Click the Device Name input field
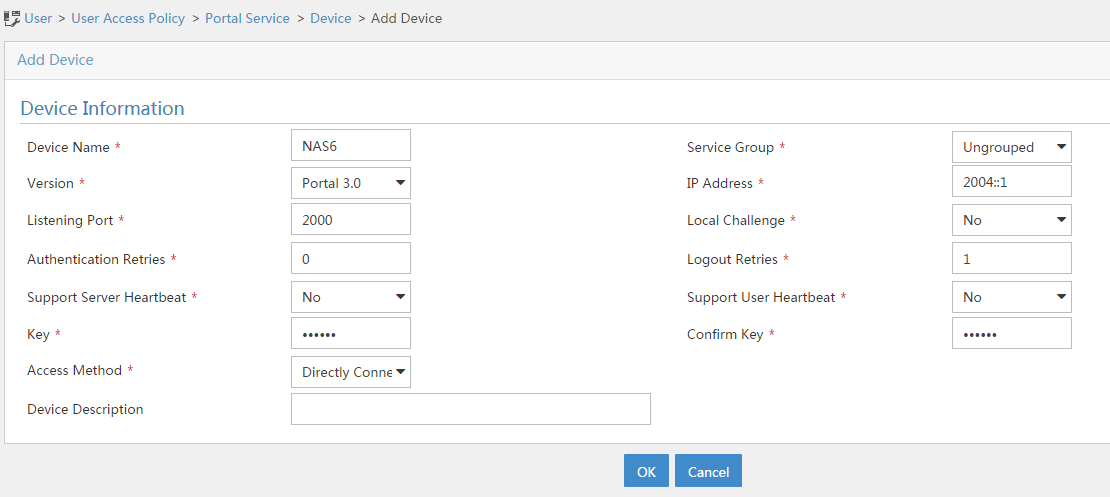 pos(351,145)
